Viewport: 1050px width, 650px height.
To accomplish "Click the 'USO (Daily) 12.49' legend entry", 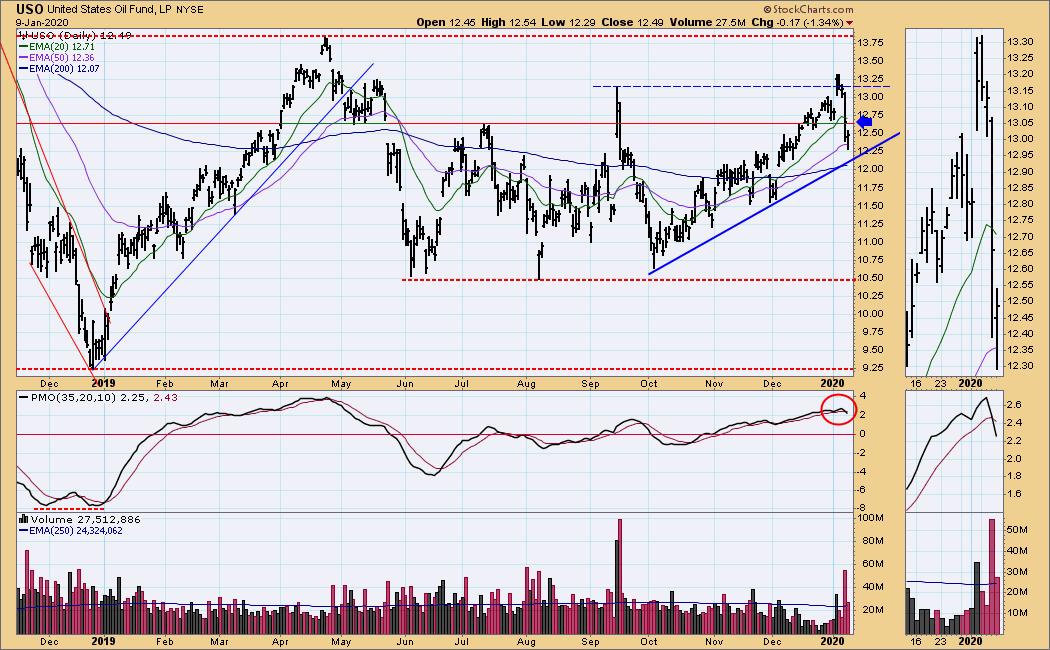I will click(x=80, y=35).
